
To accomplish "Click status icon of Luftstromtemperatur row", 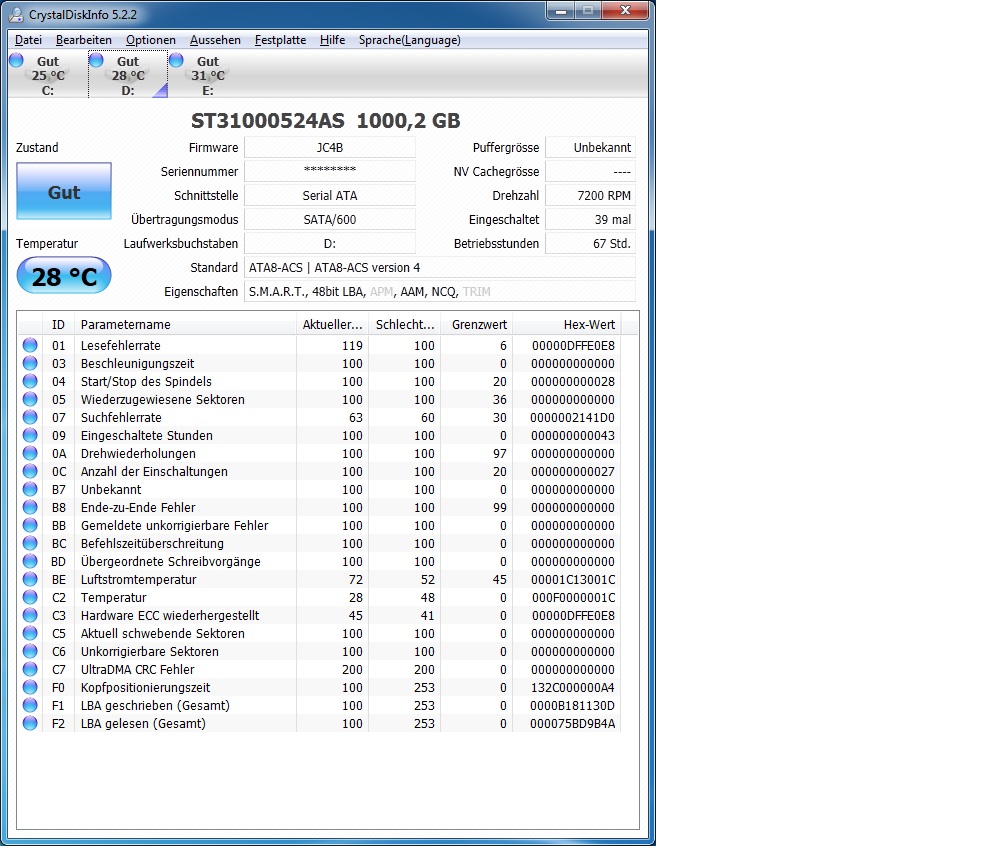I will coord(30,579).
